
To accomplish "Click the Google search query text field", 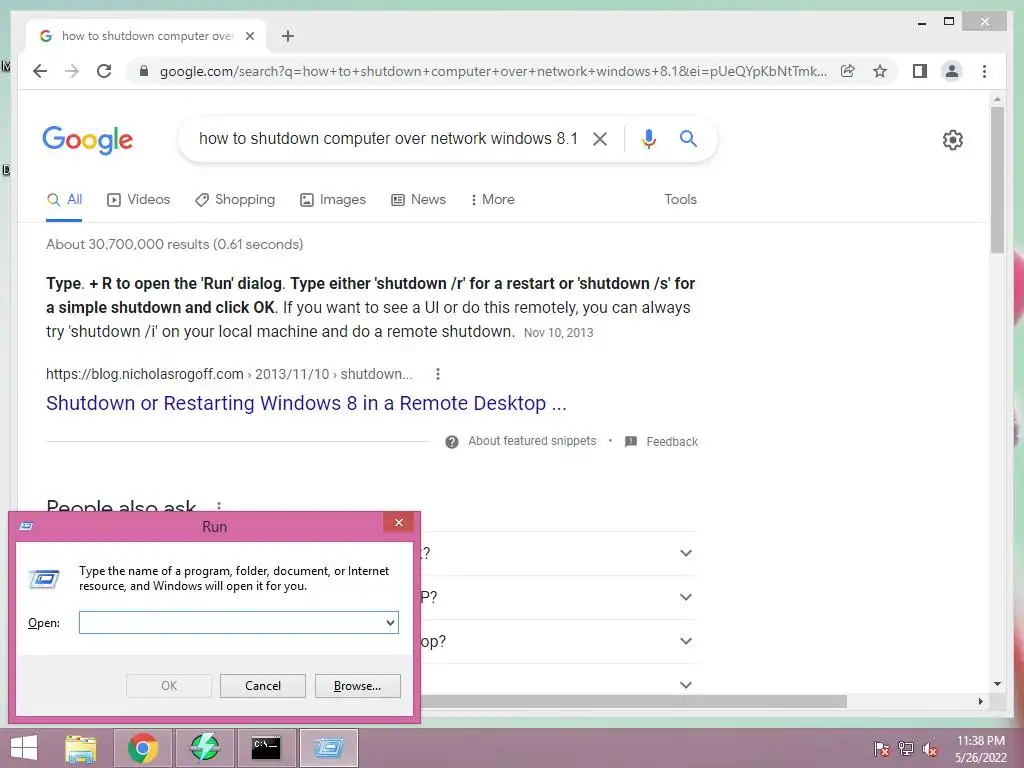I will pos(388,138).
